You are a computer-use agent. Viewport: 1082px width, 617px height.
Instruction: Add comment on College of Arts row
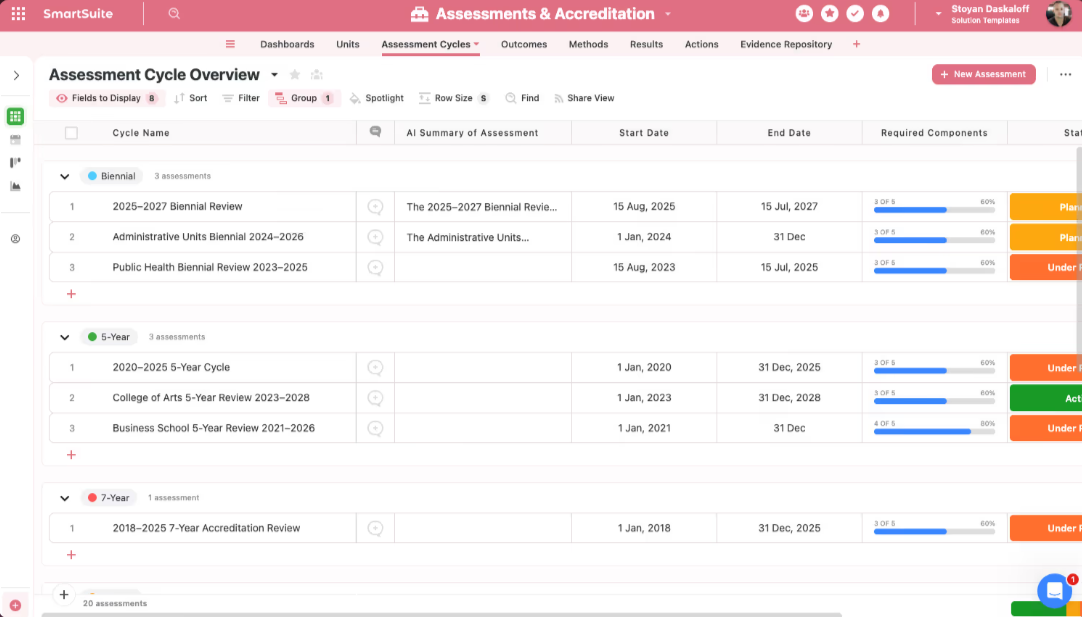(x=375, y=398)
